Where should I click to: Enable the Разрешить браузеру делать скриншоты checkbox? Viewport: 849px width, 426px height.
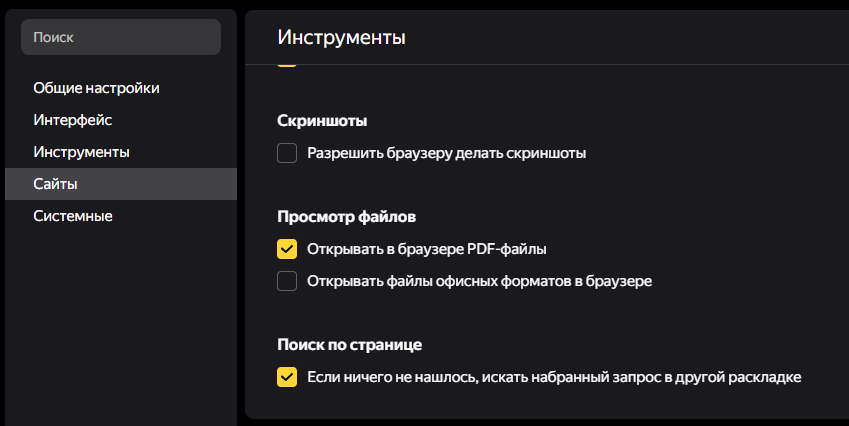[287, 153]
